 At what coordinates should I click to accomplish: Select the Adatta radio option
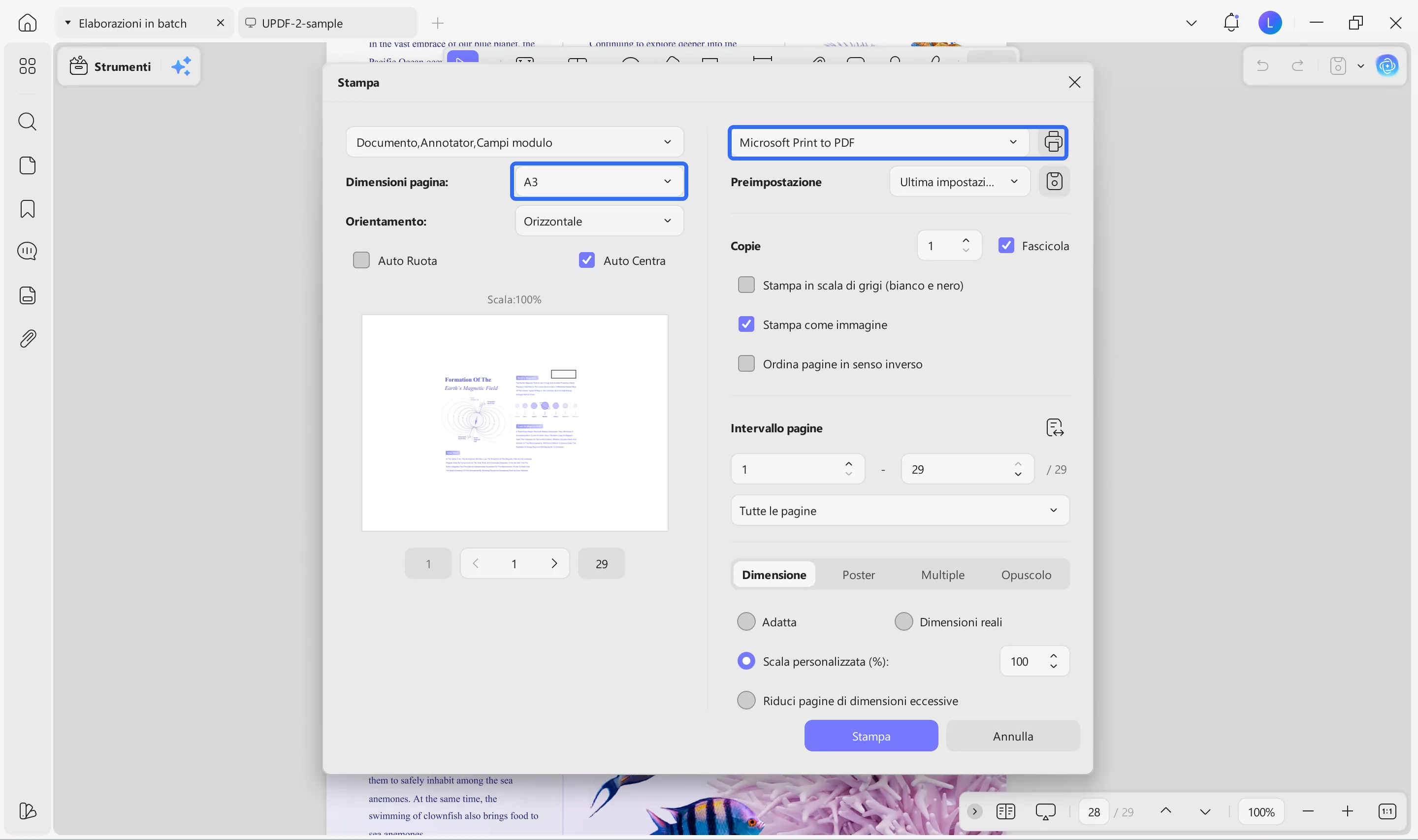tap(746, 621)
